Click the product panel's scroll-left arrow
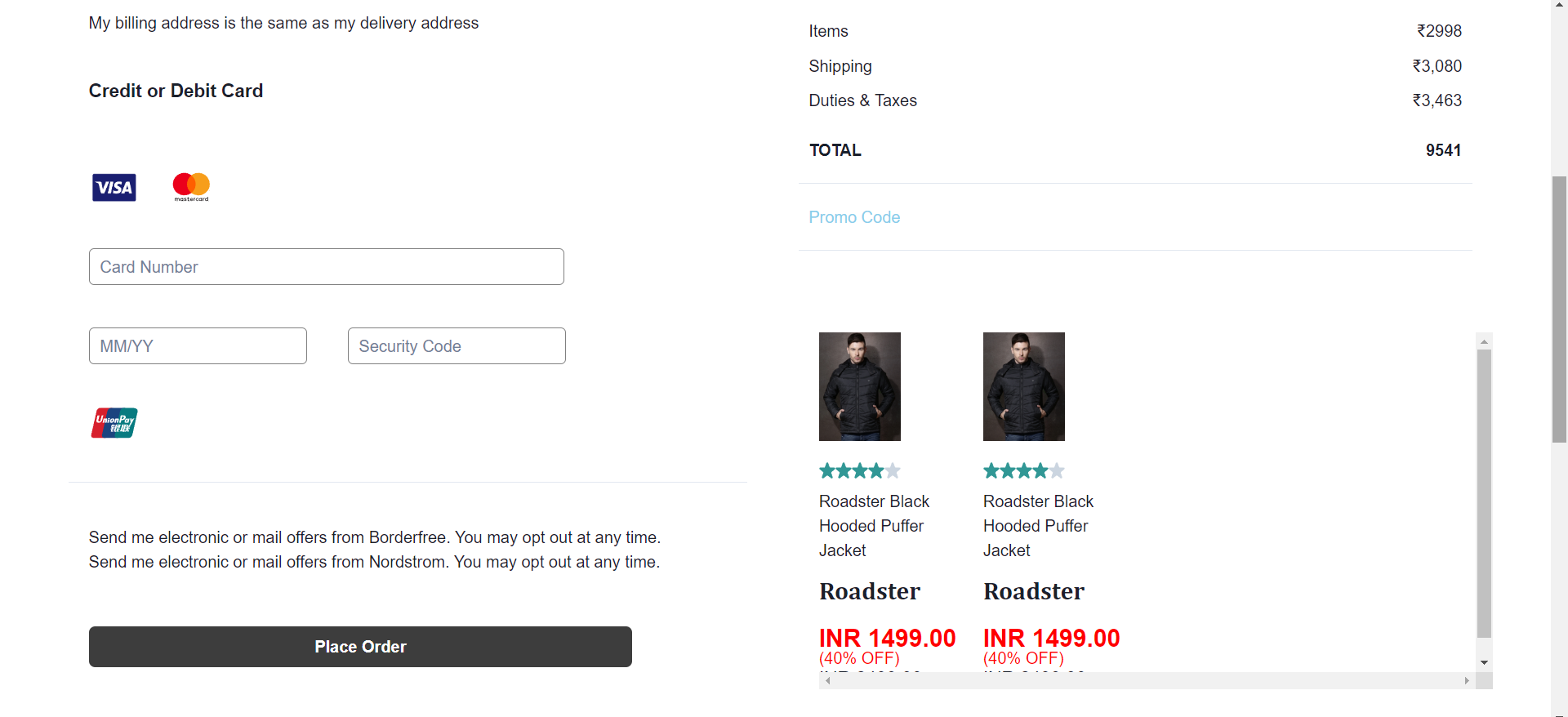 828,680
